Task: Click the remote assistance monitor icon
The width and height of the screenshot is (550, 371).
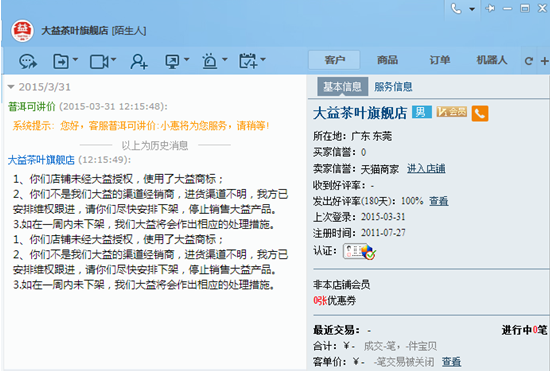Action: coord(172,62)
